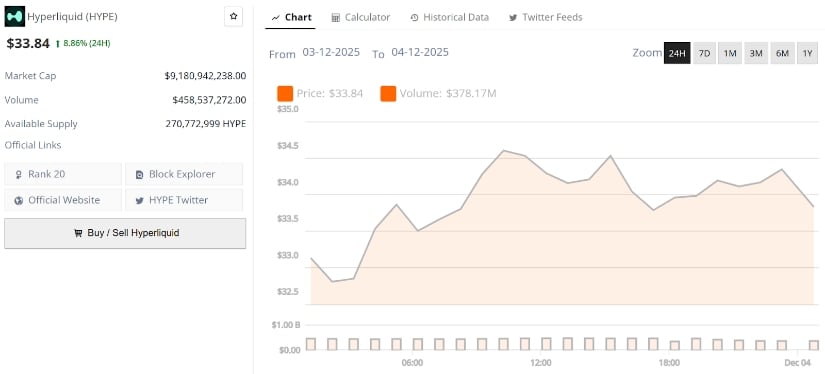The width and height of the screenshot is (825, 374).
Task: Click the market cap value $9,180,942,238.00
Action: point(205,76)
